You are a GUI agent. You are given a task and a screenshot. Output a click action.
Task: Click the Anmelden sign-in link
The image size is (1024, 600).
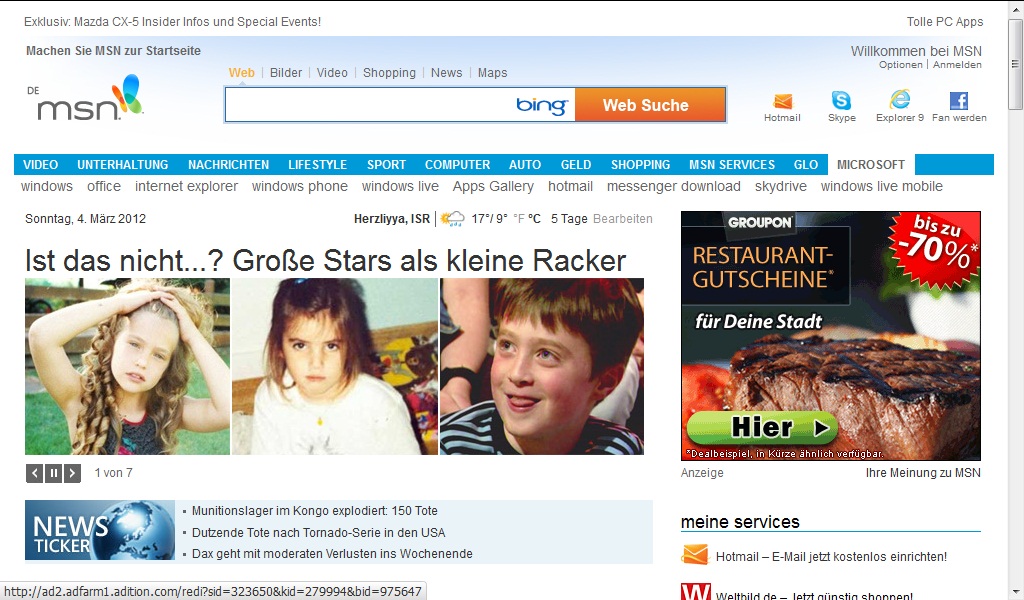coord(957,65)
